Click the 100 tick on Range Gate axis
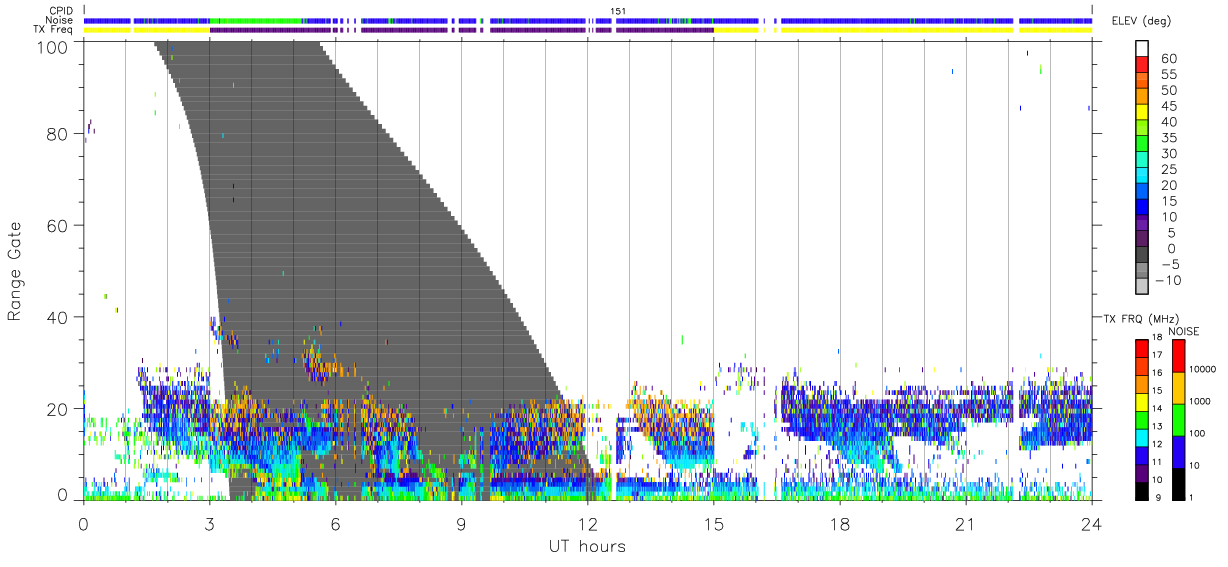 pos(51,46)
